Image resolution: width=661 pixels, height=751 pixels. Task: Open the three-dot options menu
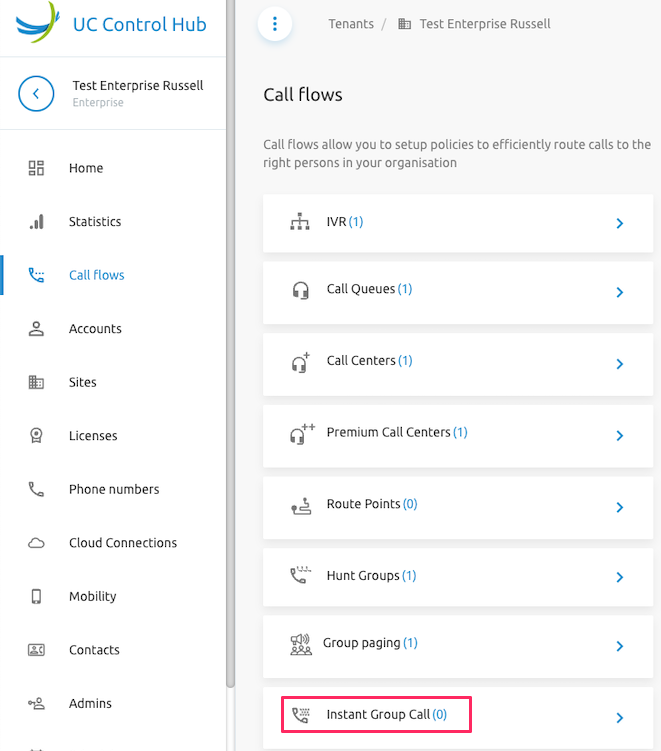(x=275, y=24)
